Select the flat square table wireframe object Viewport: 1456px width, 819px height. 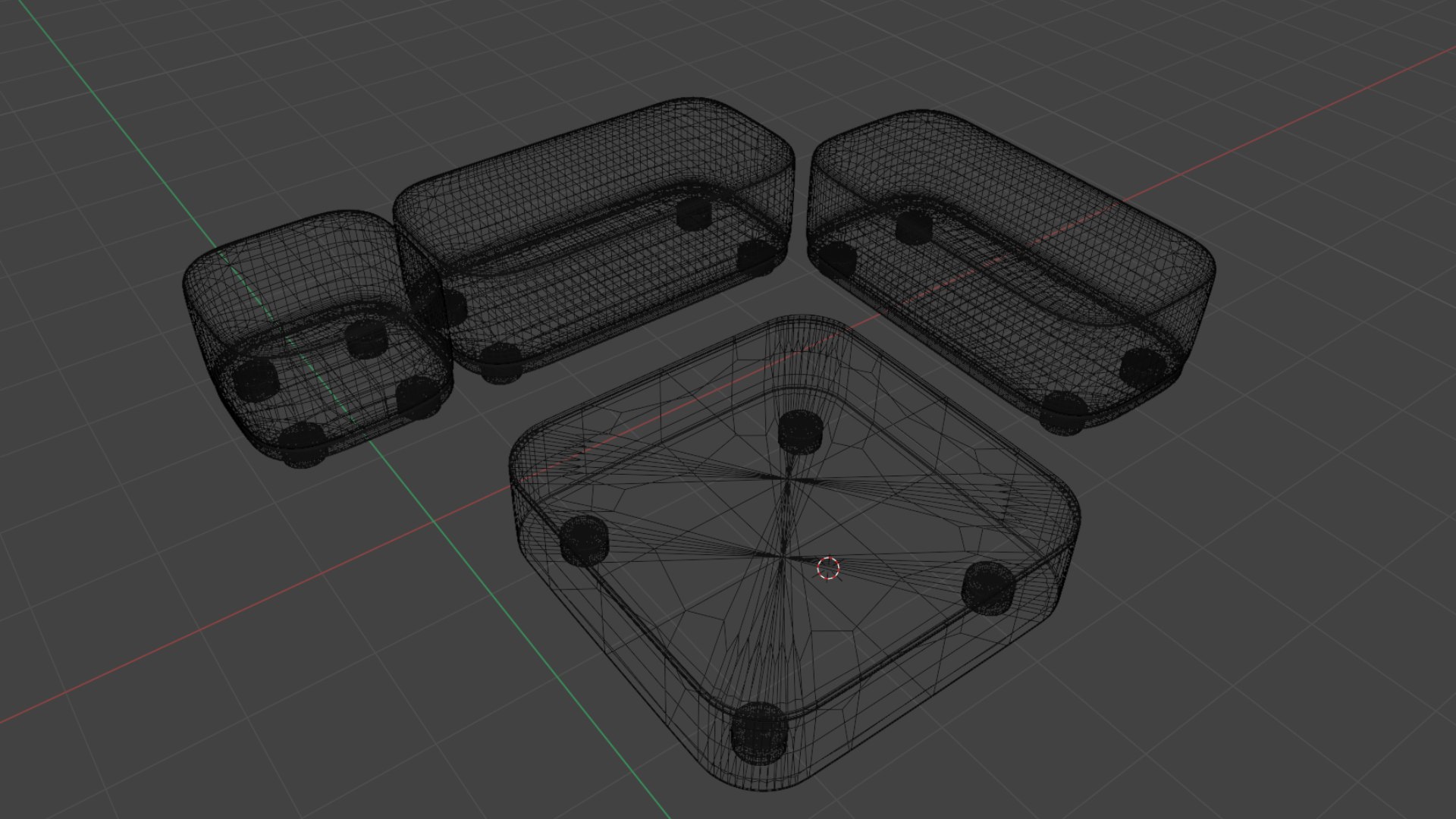(x=795, y=552)
